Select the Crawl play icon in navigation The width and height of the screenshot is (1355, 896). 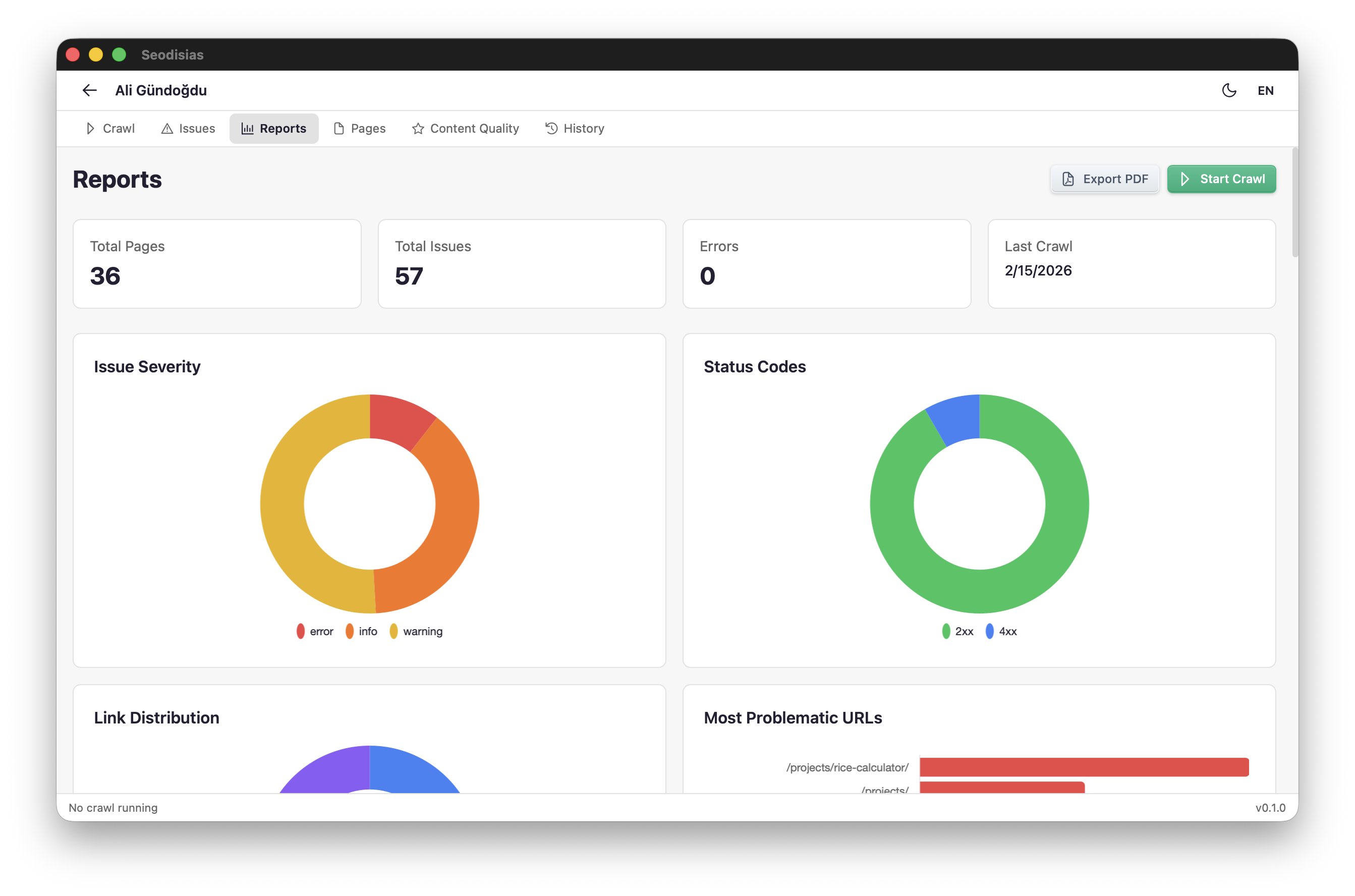pos(91,129)
